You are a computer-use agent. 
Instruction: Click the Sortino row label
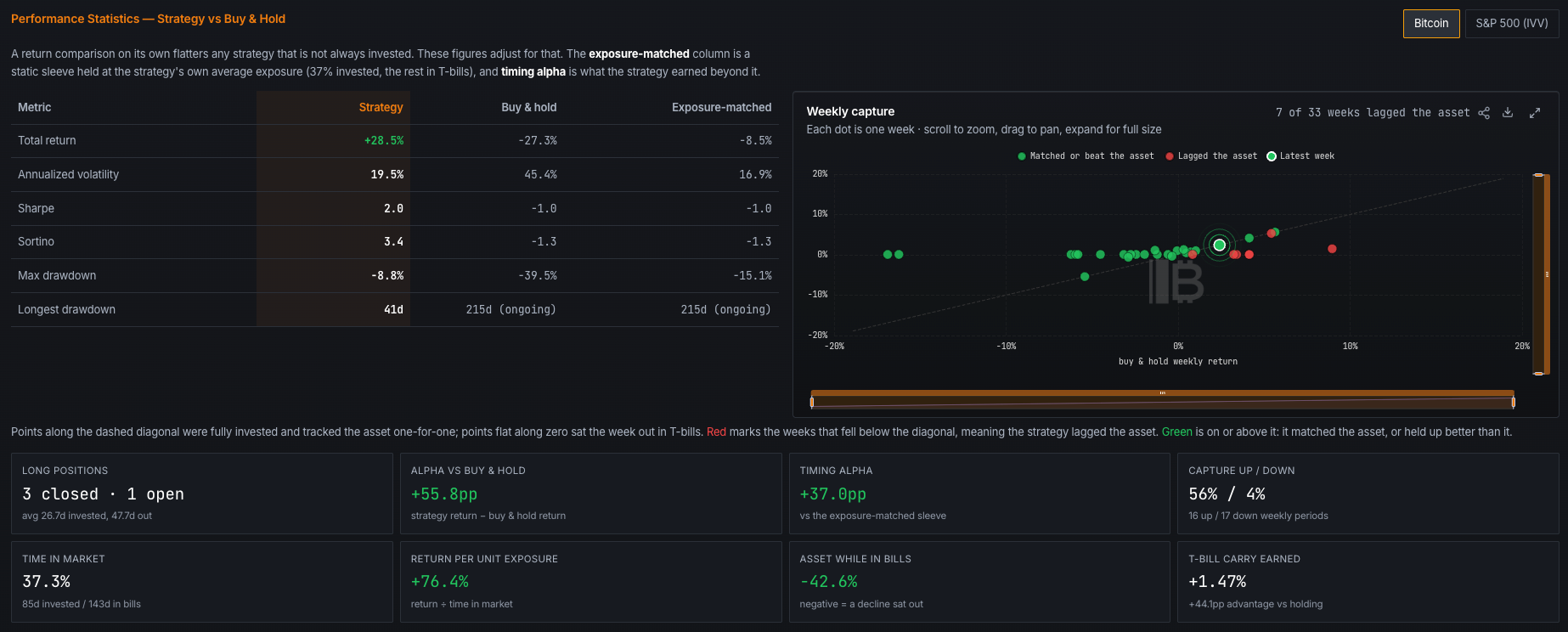tap(37, 242)
